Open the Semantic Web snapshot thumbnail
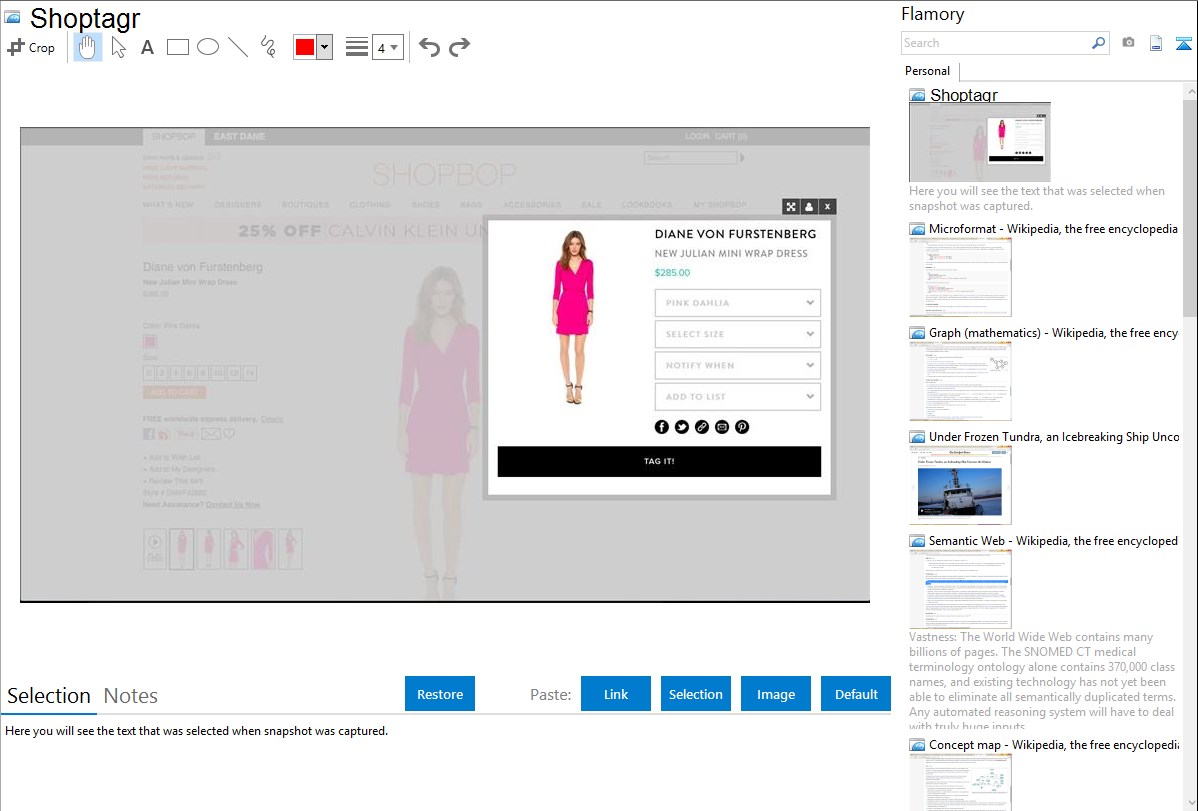Viewport: 1198px width, 811px height. point(960,589)
